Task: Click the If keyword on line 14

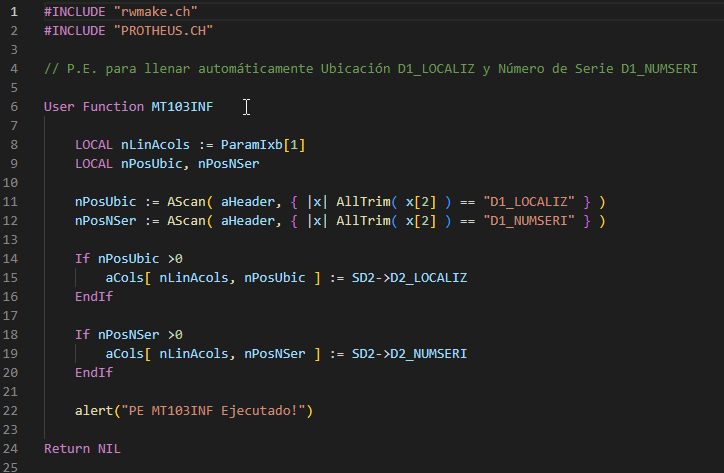Action: click(x=82, y=259)
